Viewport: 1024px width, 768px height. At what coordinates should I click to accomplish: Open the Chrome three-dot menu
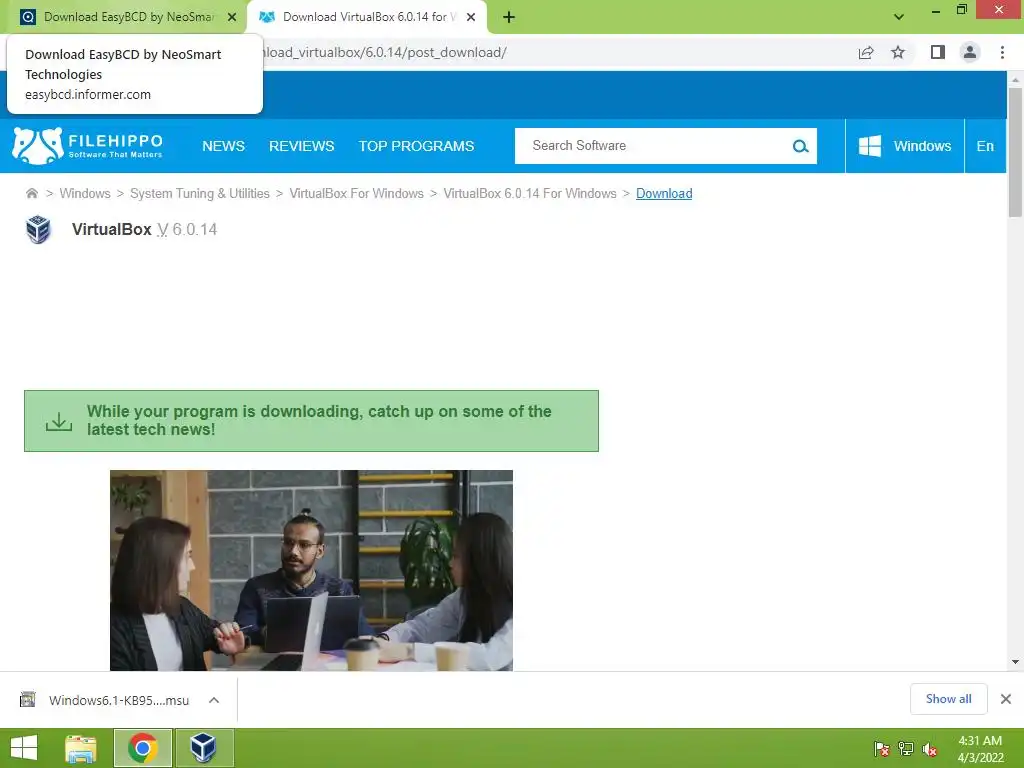pyautogui.click(x=1002, y=52)
